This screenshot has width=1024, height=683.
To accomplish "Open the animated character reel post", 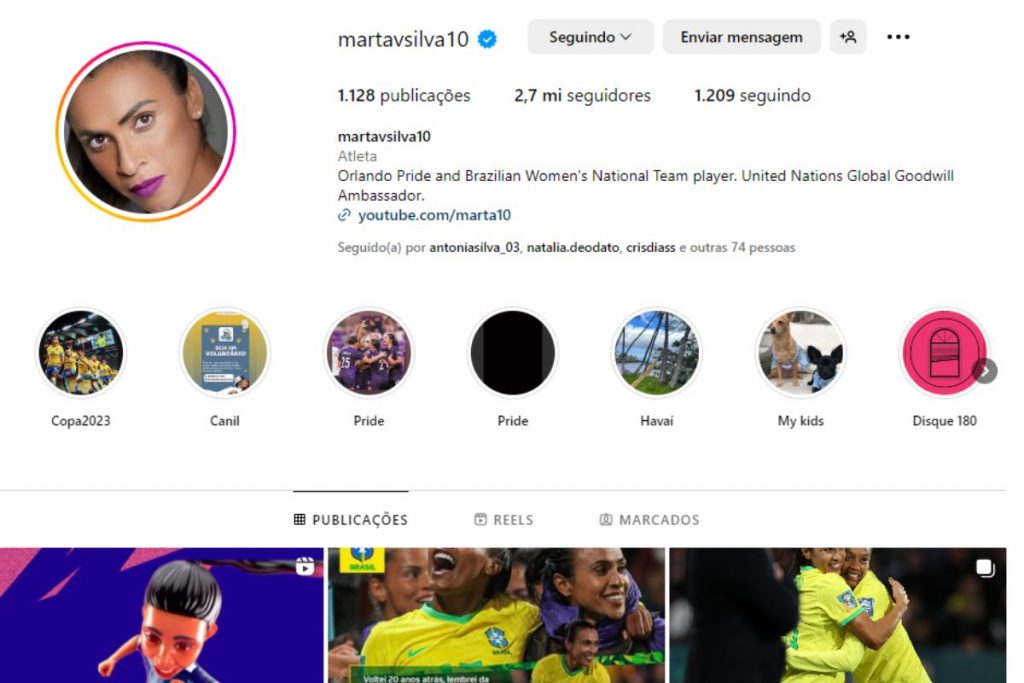I will pyautogui.click(x=161, y=615).
